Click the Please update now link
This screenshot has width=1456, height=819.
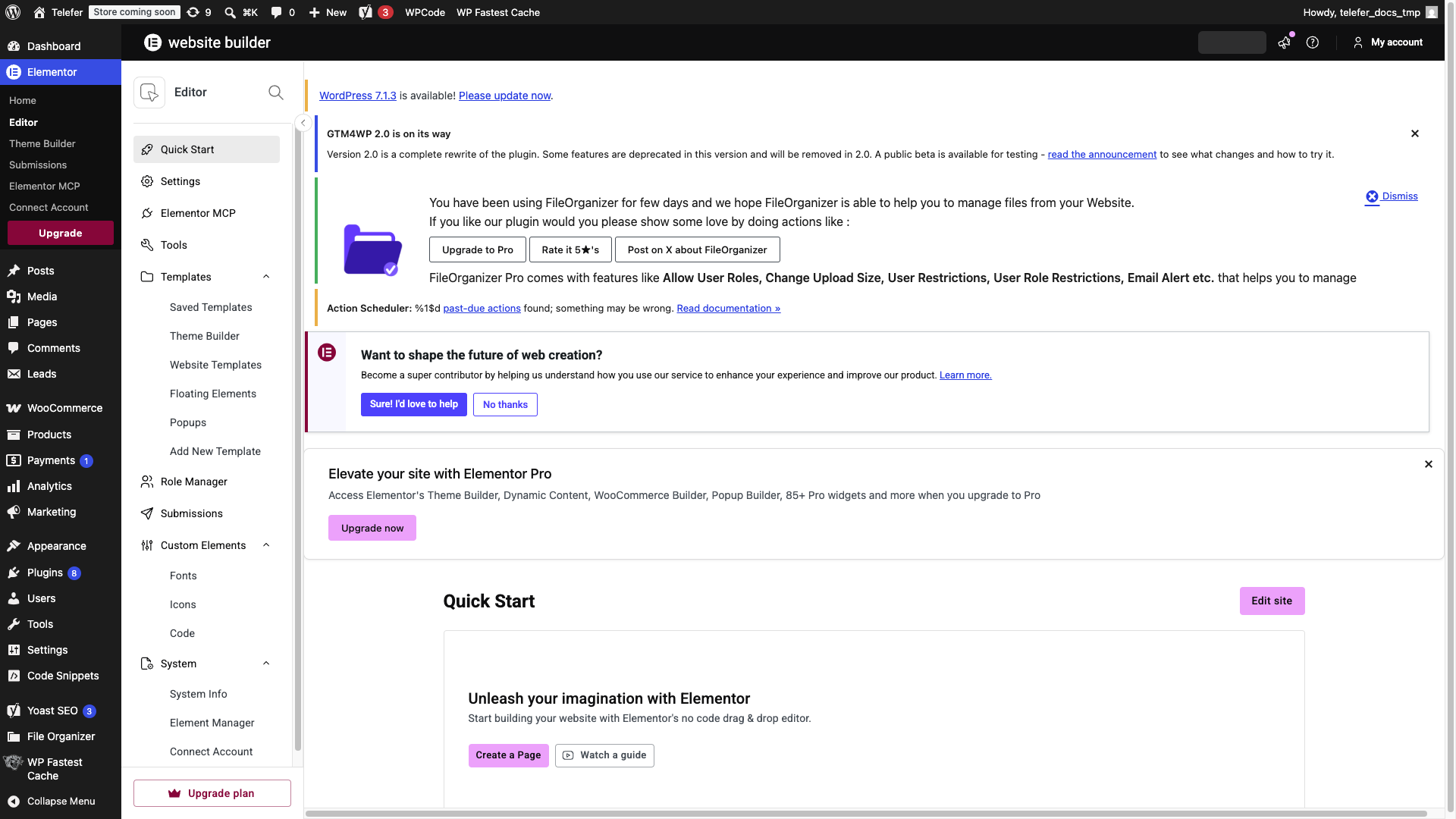pos(504,96)
